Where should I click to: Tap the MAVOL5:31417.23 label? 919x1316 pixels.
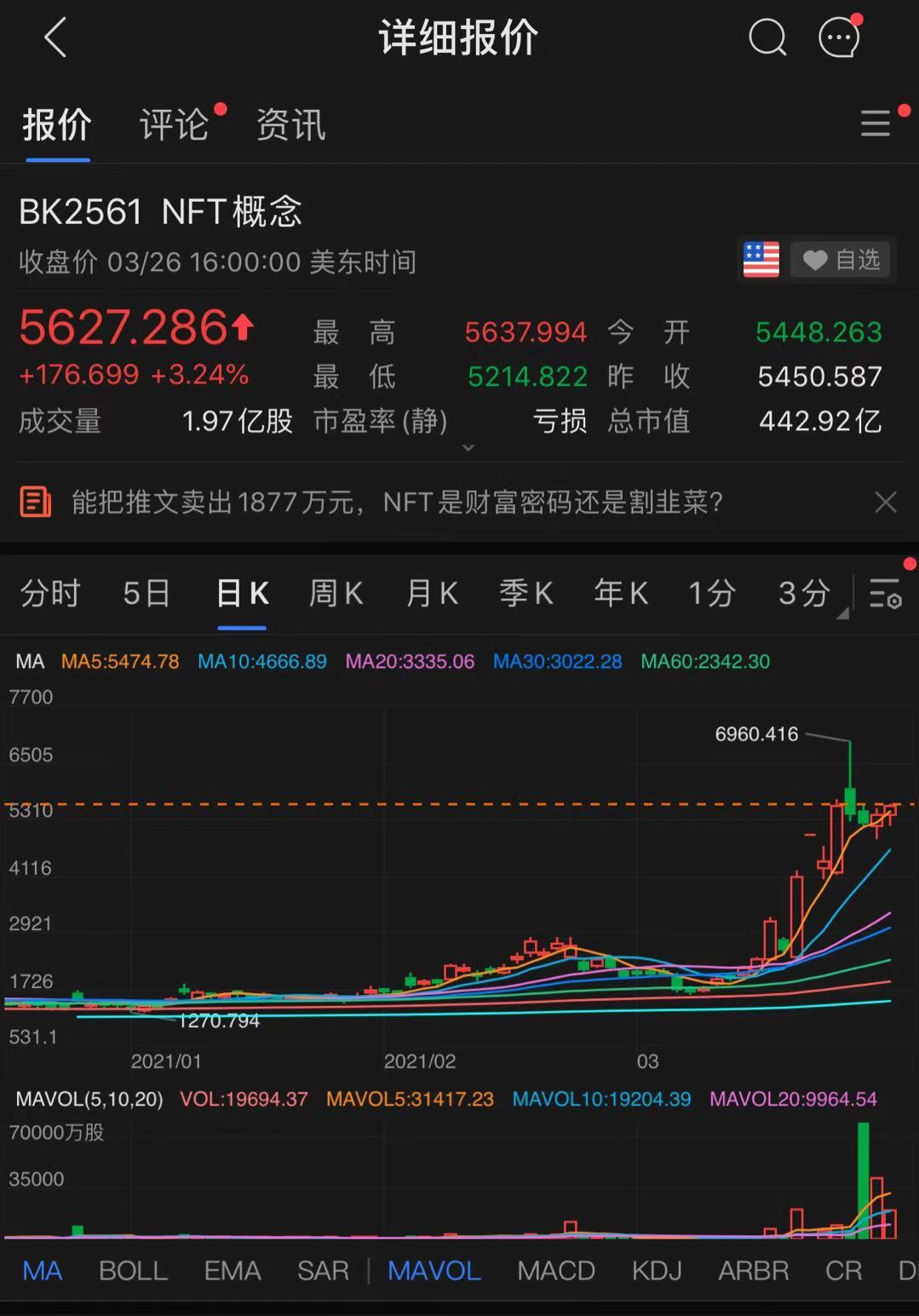pos(410,1100)
